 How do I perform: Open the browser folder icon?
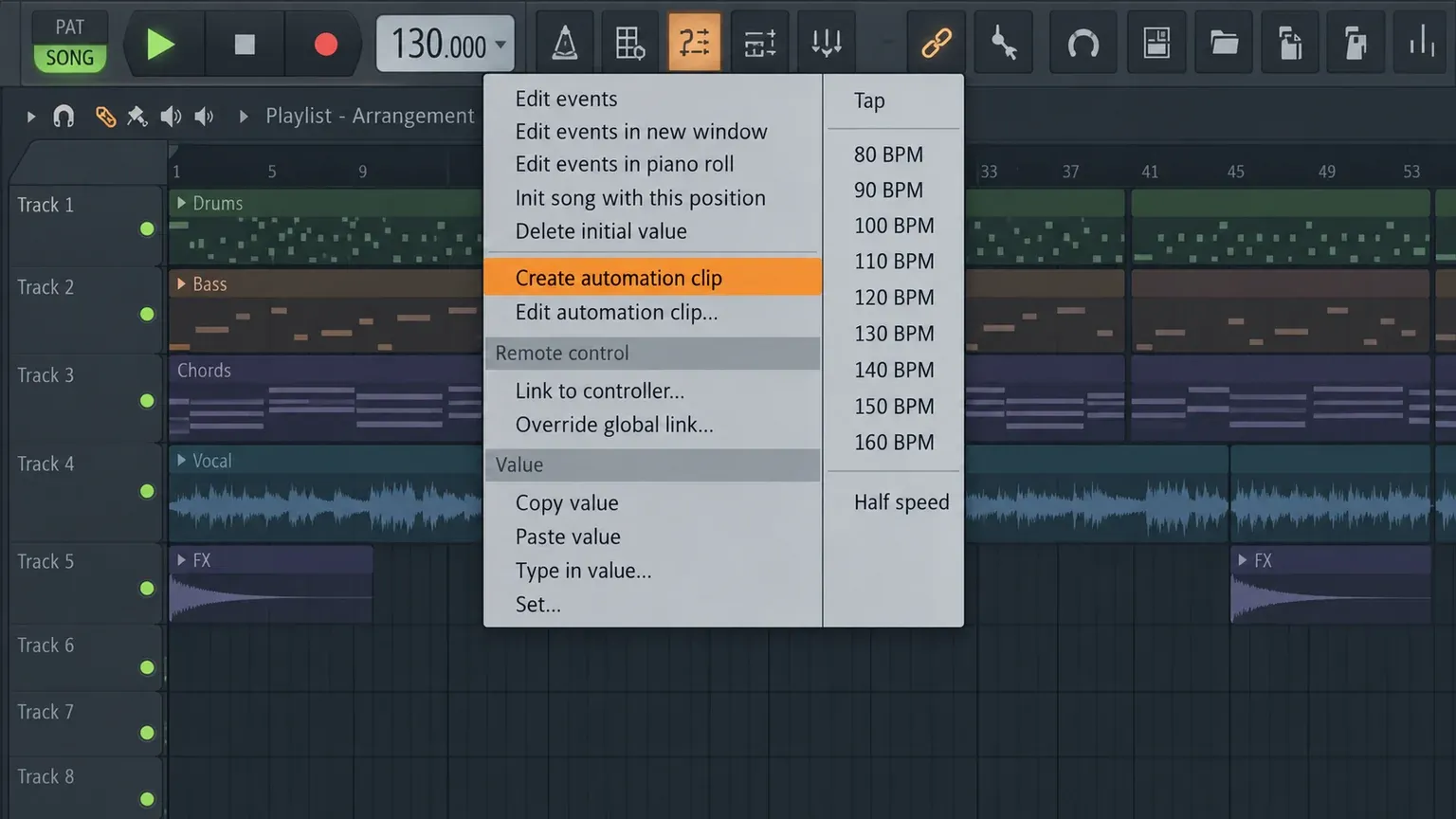click(x=1224, y=43)
